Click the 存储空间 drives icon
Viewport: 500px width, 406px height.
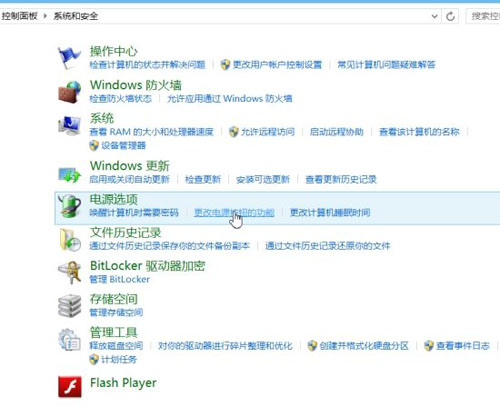(69, 306)
